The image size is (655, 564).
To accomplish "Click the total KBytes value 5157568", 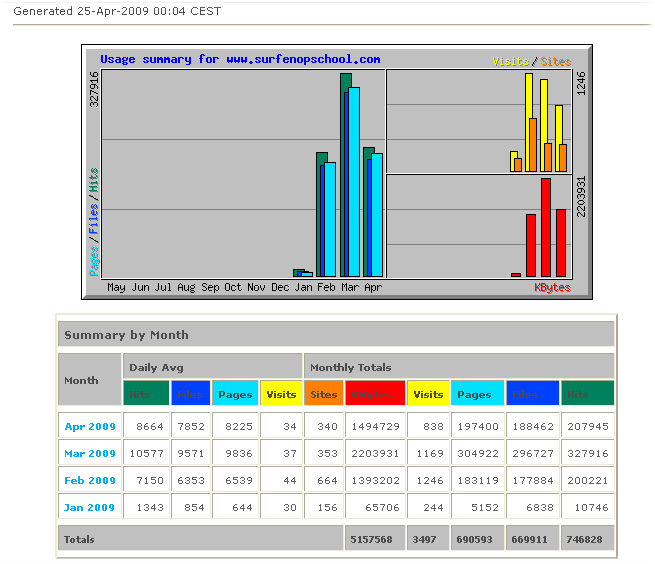I will point(371,539).
